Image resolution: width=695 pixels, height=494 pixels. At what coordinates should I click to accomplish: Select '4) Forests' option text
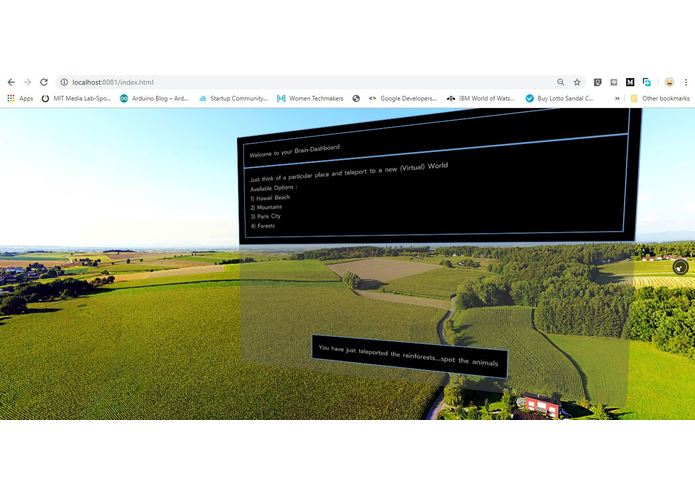pyautogui.click(x=263, y=226)
